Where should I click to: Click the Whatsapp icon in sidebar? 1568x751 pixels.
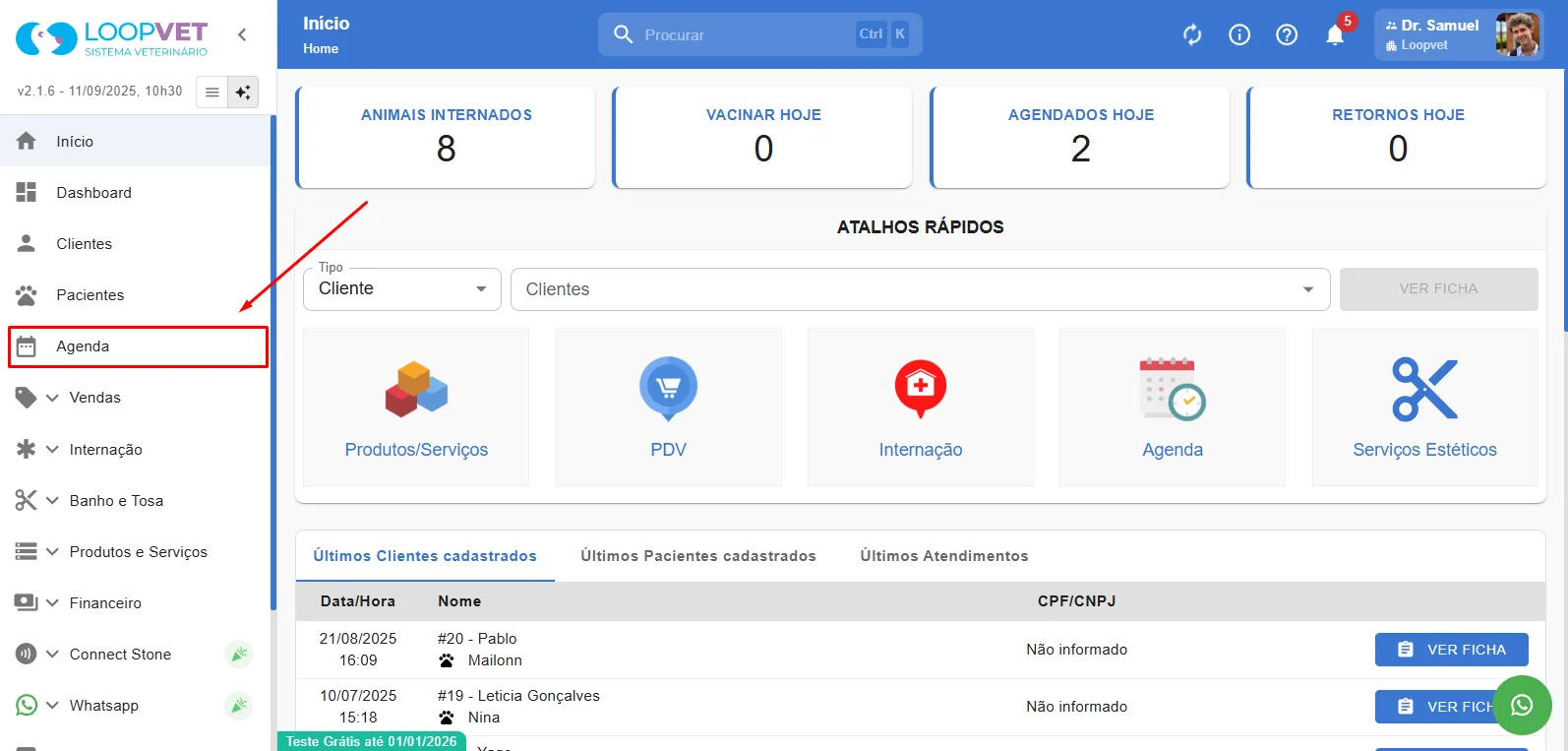click(x=27, y=705)
